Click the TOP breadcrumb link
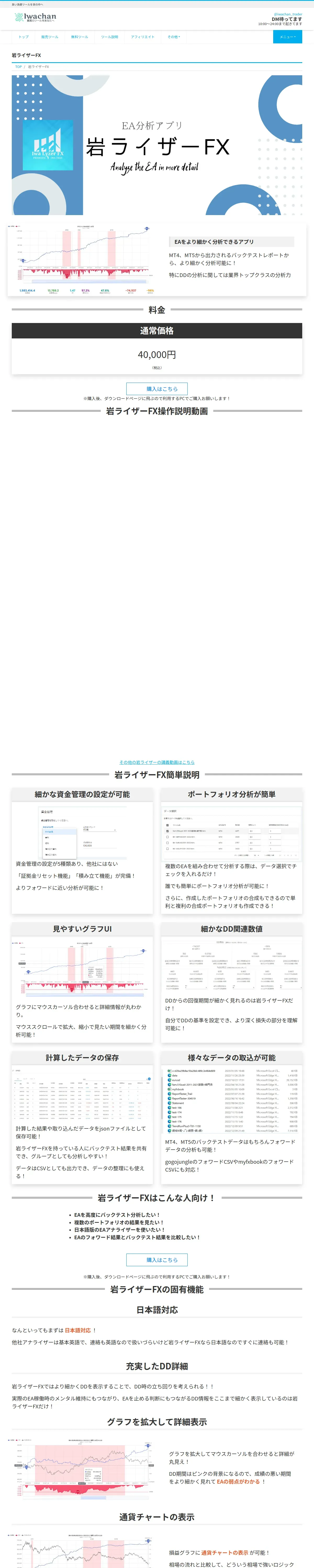This screenshot has height=1568, width=314. (x=18, y=67)
